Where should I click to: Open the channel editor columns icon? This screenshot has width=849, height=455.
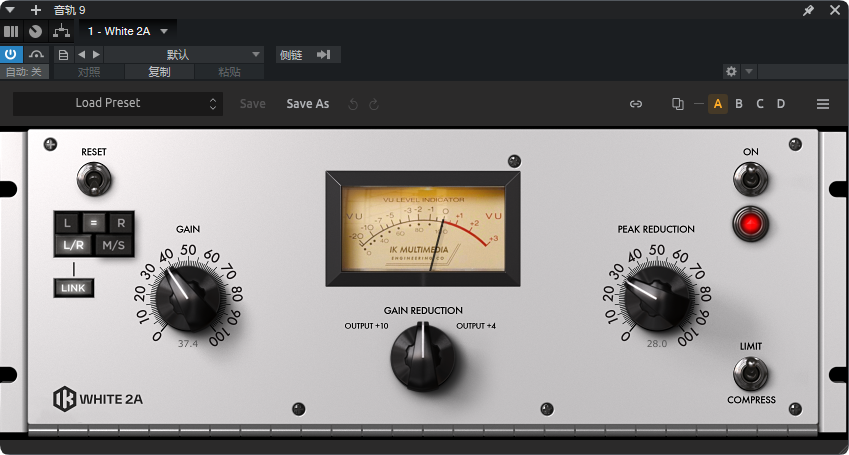(11, 31)
